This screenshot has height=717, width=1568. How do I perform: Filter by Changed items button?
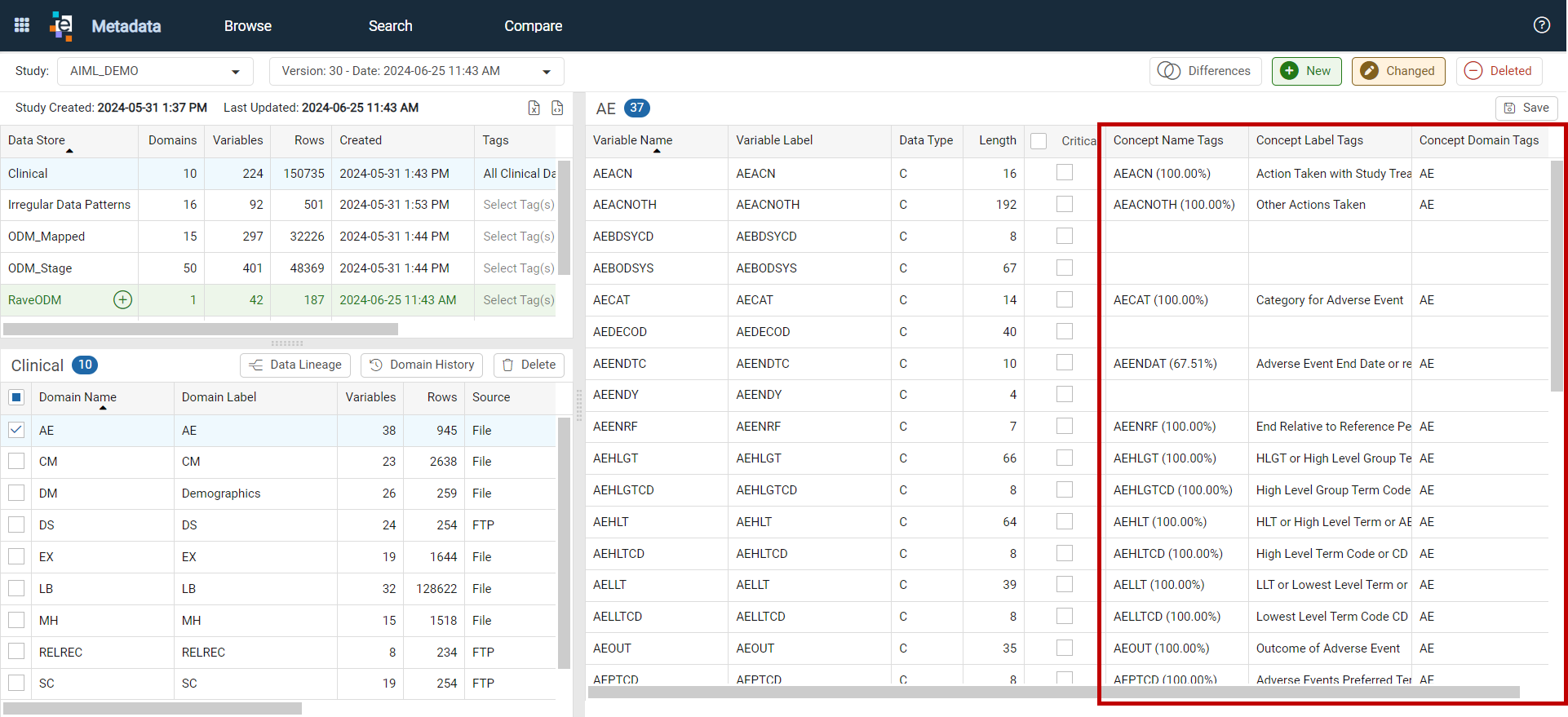coord(1398,71)
